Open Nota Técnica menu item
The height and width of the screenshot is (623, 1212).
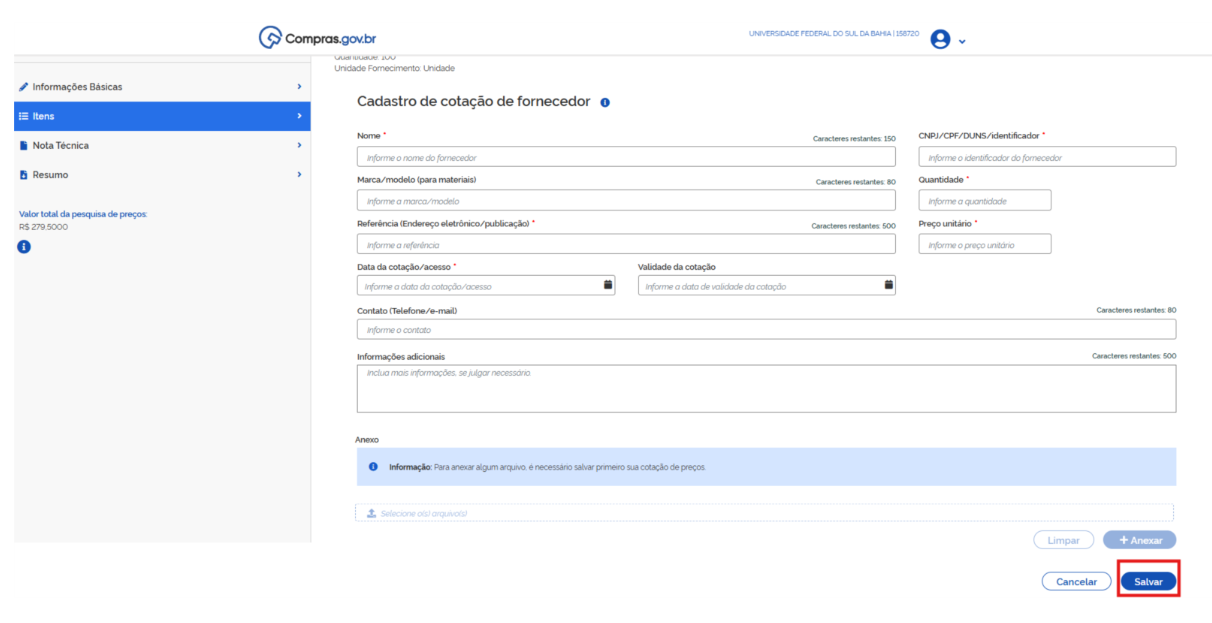(x=60, y=146)
